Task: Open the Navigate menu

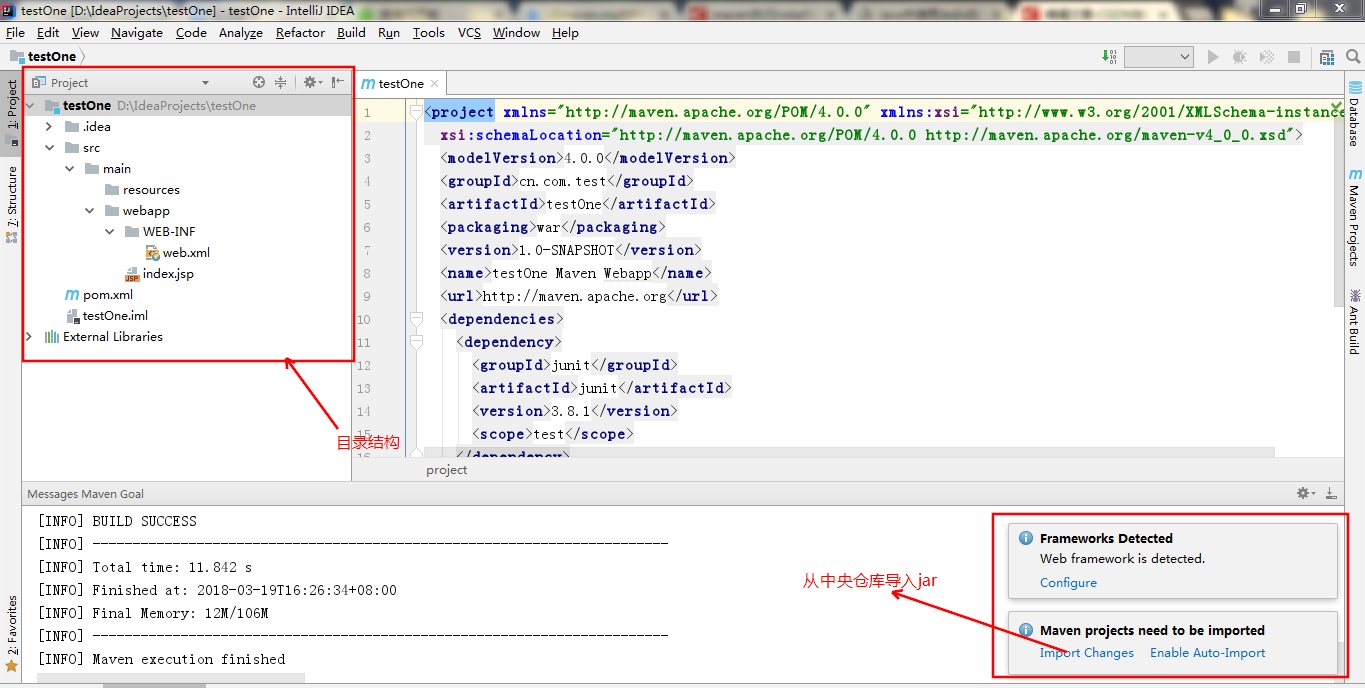Action: click(x=137, y=32)
